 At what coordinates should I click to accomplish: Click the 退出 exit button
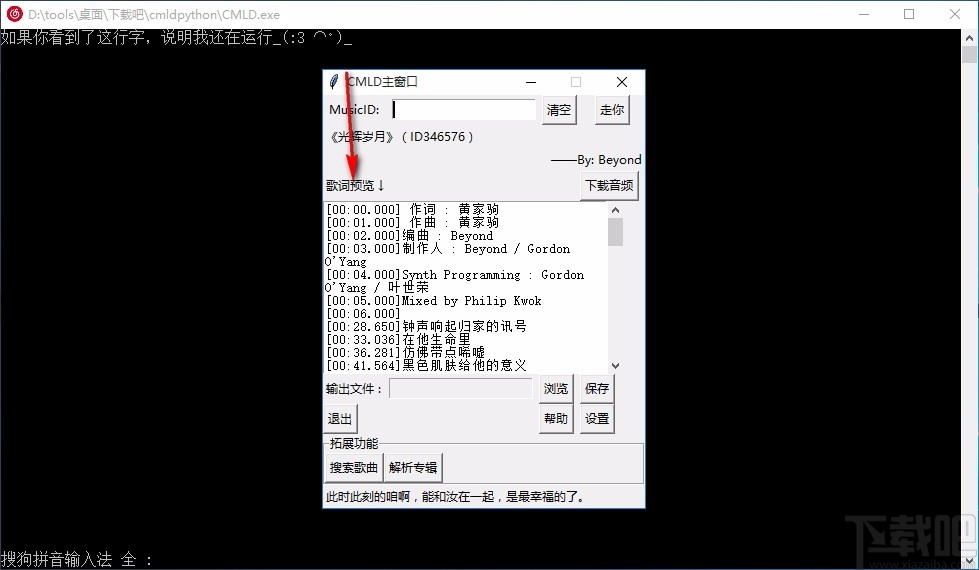340,418
